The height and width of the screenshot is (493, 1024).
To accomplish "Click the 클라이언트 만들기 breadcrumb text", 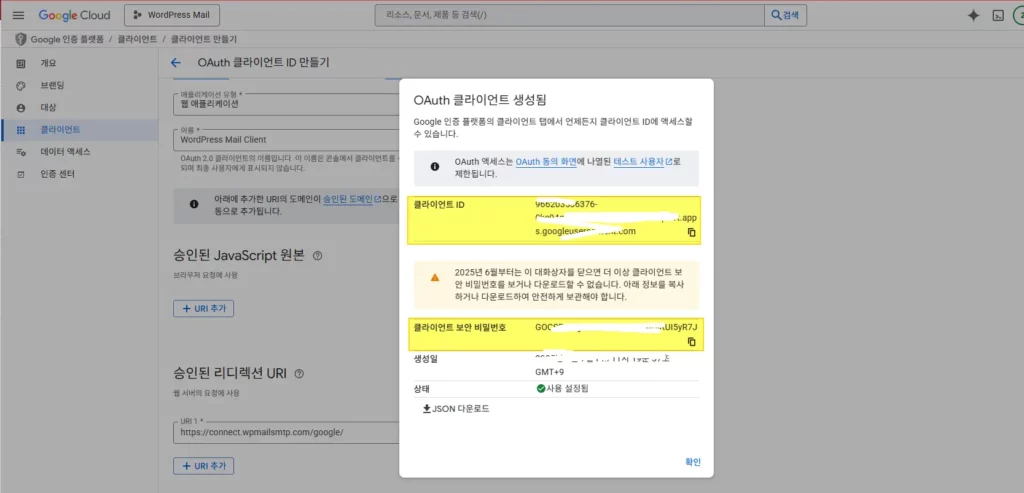I will click(x=204, y=39).
